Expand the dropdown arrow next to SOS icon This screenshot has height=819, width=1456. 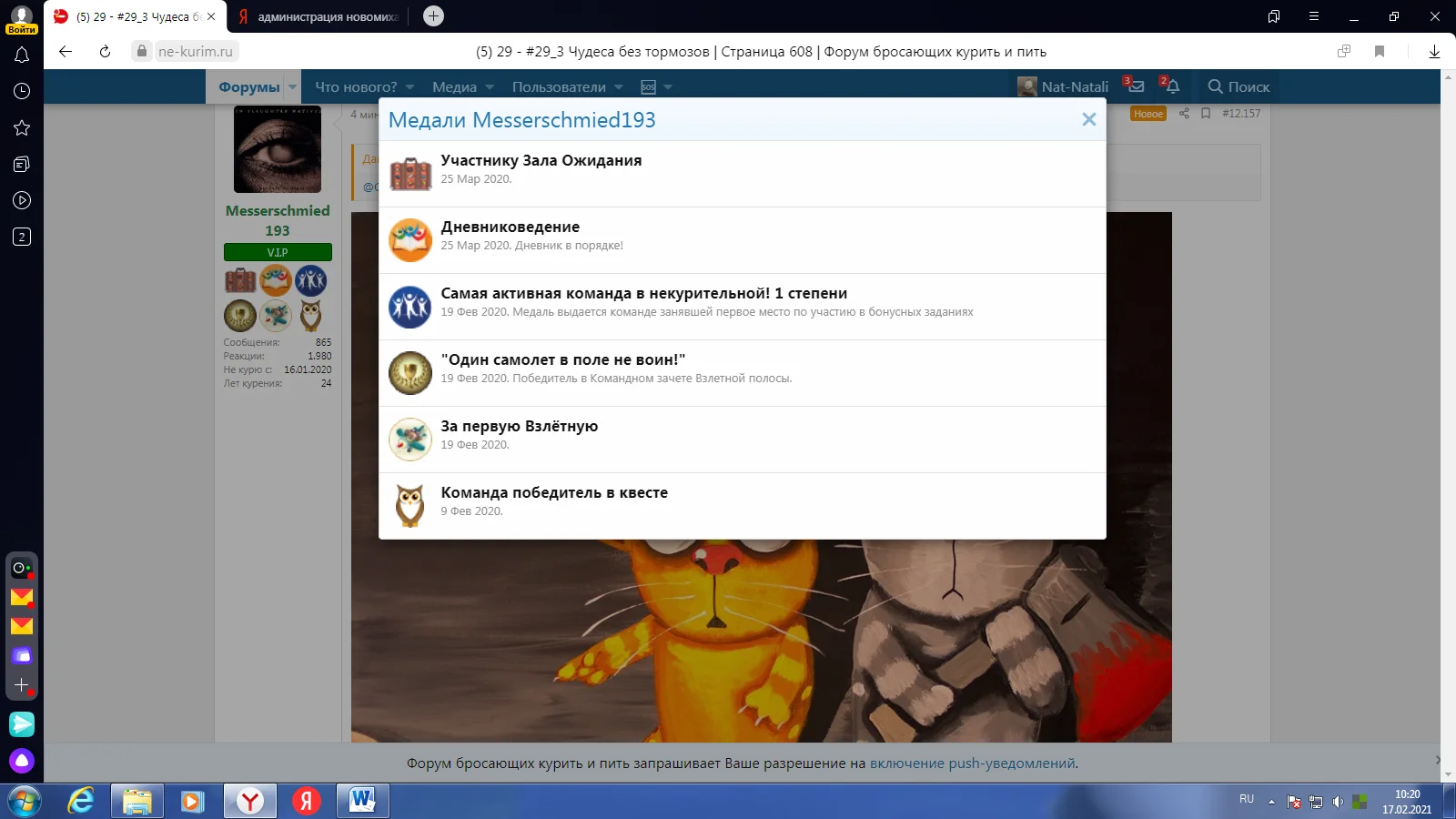[668, 87]
